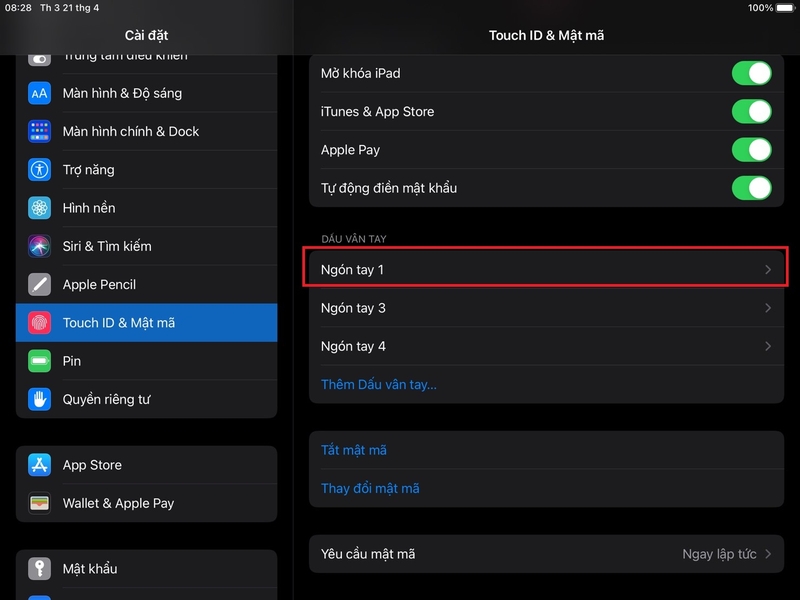Screen dimensions: 800x600
Task: Tap the App Store icon
Action: click(39, 465)
